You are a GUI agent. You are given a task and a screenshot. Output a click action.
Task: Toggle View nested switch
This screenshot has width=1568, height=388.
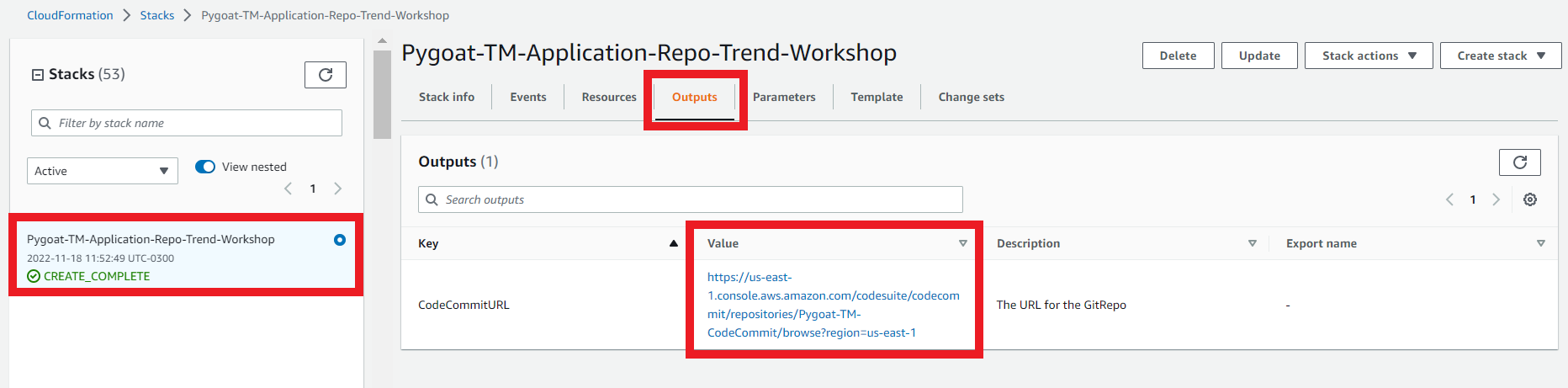point(205,167)
